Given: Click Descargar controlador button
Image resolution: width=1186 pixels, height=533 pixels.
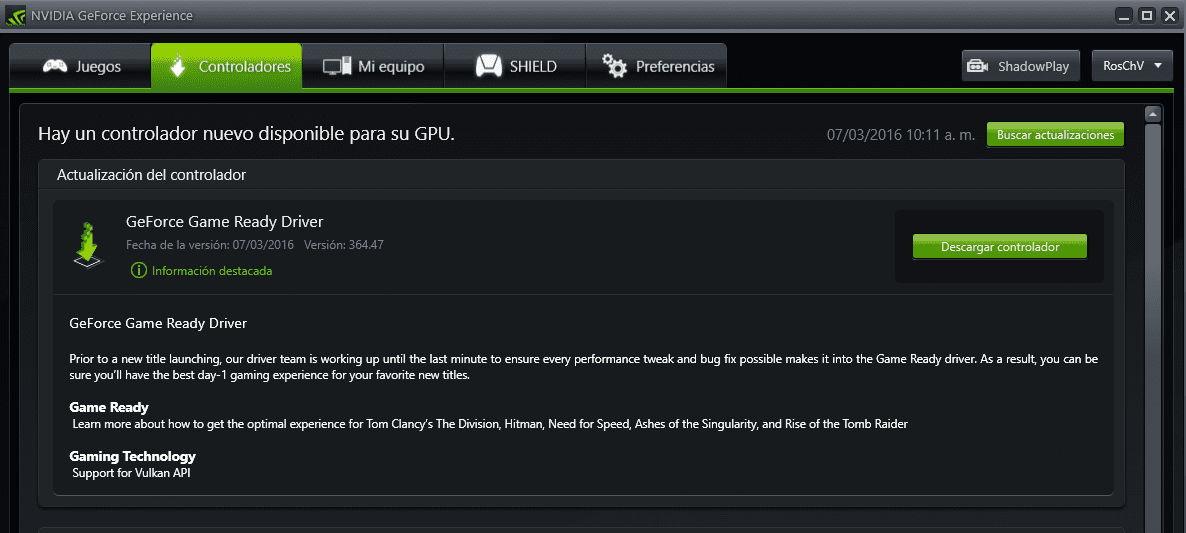Looking at the screenshot, I should 999,246.
